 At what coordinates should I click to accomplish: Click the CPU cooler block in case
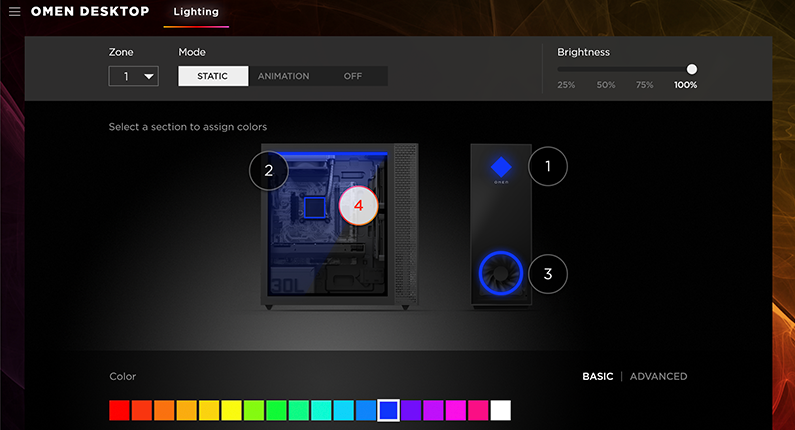click(x=314, y=207)
